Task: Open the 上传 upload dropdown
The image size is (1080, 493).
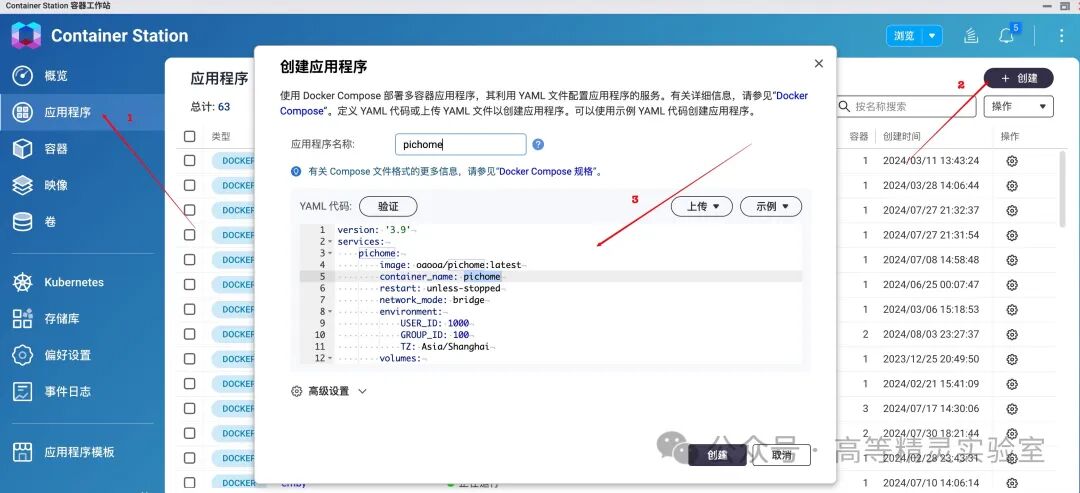Action: pyautogui.click(x=702, y=206)
